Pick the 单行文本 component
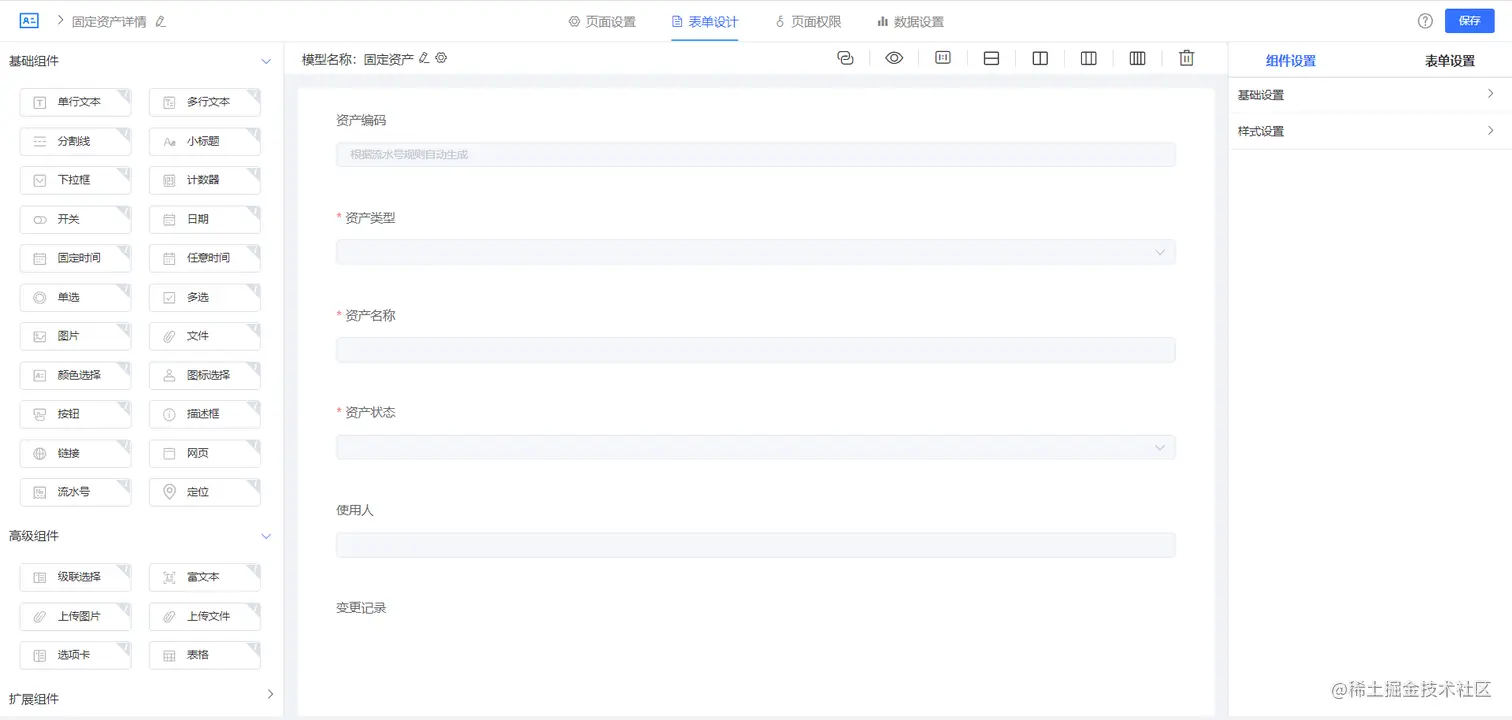 [75, 102]
